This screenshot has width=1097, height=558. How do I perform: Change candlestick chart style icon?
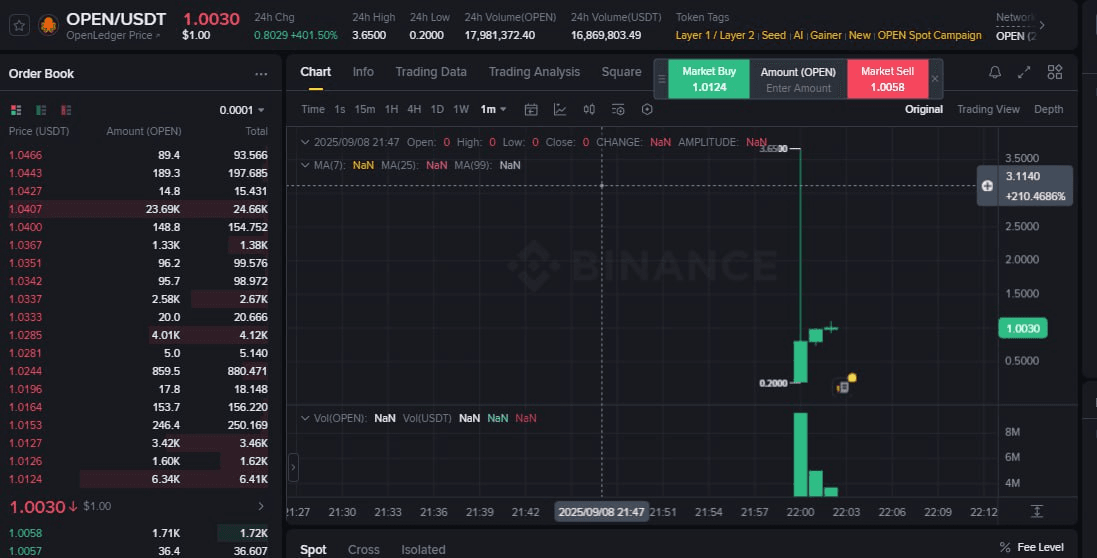(589, 109)
